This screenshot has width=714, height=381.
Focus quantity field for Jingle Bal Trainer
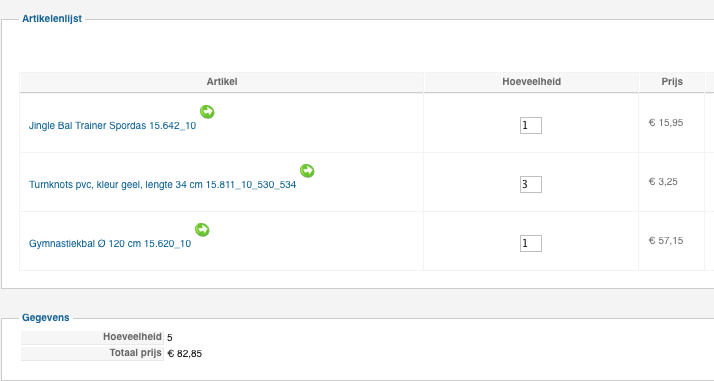531,125
